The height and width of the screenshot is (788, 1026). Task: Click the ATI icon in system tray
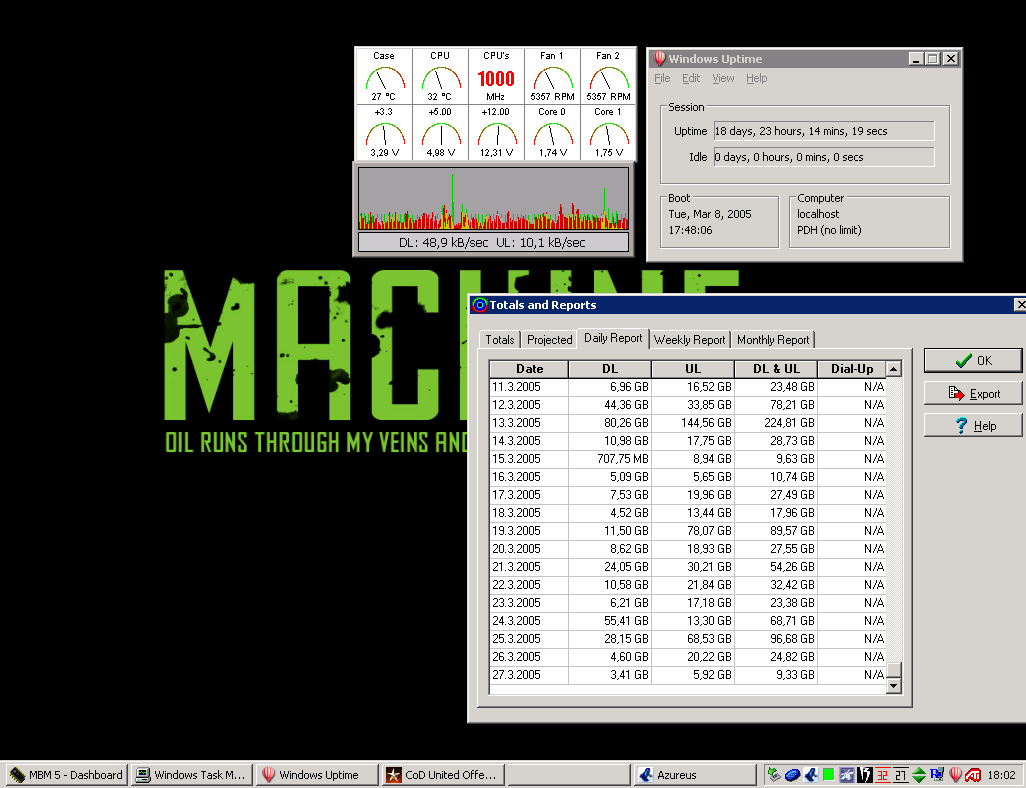pyautogui.click(x=973, y=775)
